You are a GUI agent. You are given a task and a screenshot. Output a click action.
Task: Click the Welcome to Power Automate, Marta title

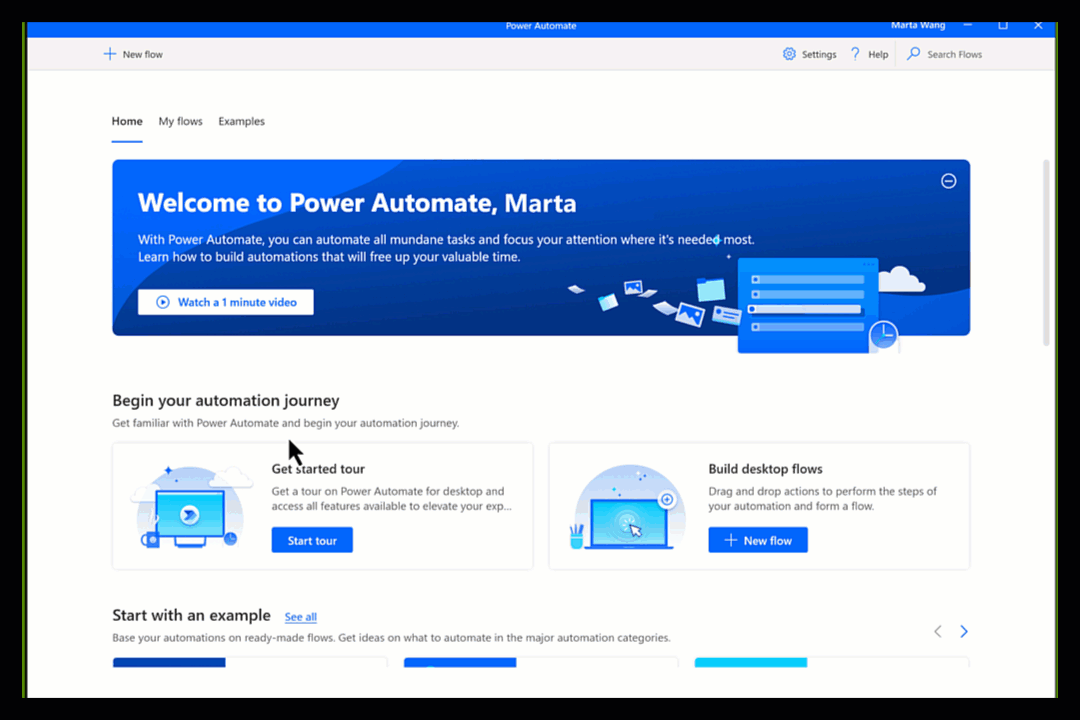pos(357,203)
